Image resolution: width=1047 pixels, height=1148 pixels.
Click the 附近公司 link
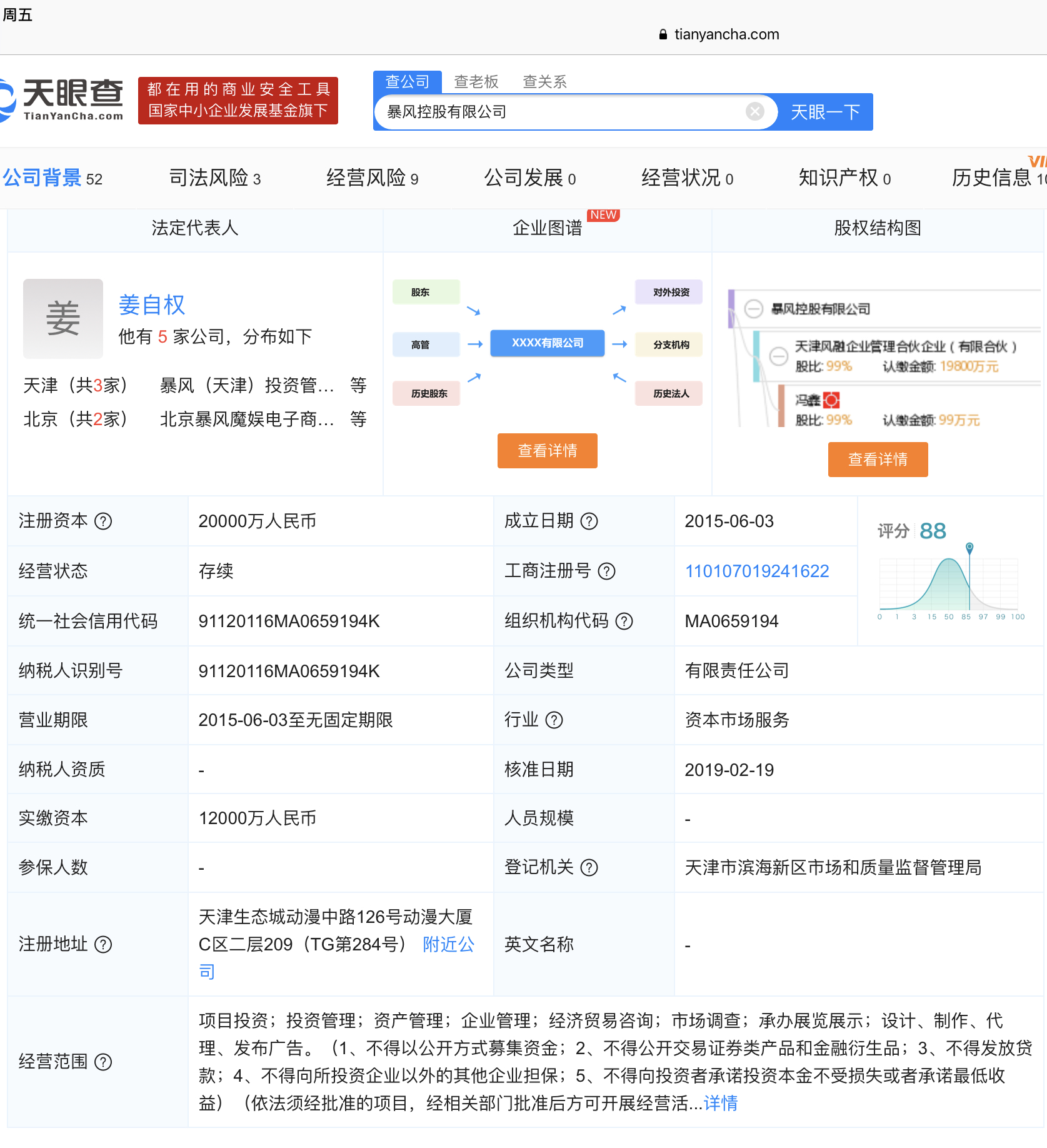coord(448,944)
